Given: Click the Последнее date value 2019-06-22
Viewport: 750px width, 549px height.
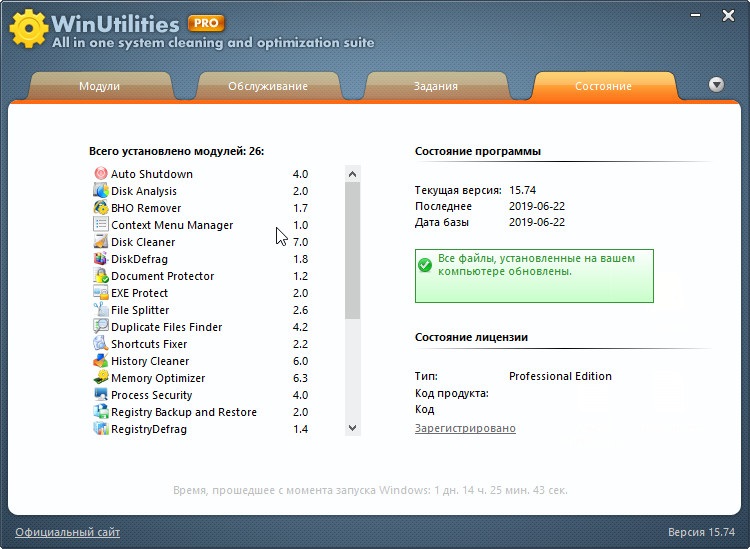Looking at the screenshot, I should click(x=537, y=206).
